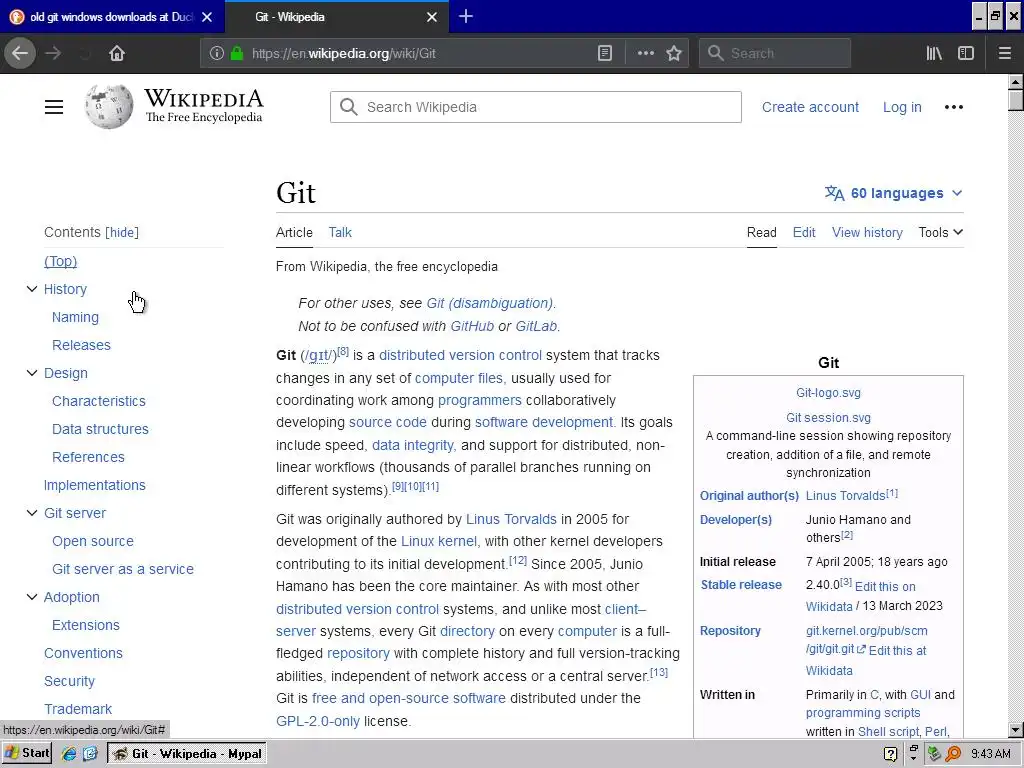Open the Git-logo.svg infobox link
Image resolution: width=1024 pixels, height=768 pixels.
pyautogui.click(x=828, y=392)
